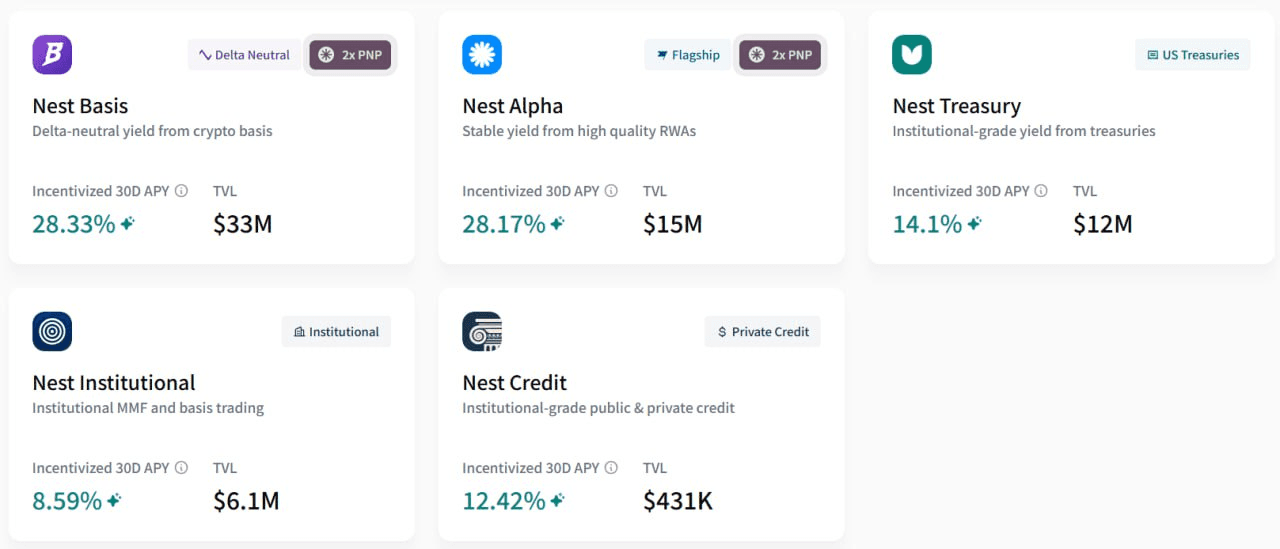Select the Delta Neutral tag

[x=244, y=55]
